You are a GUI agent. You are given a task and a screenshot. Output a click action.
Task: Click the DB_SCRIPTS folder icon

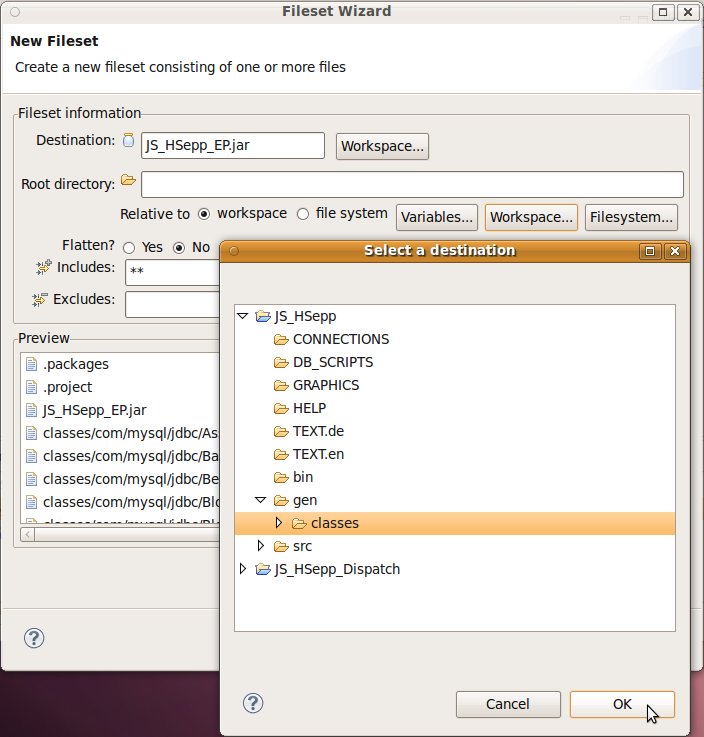click(x=281, y=363)
